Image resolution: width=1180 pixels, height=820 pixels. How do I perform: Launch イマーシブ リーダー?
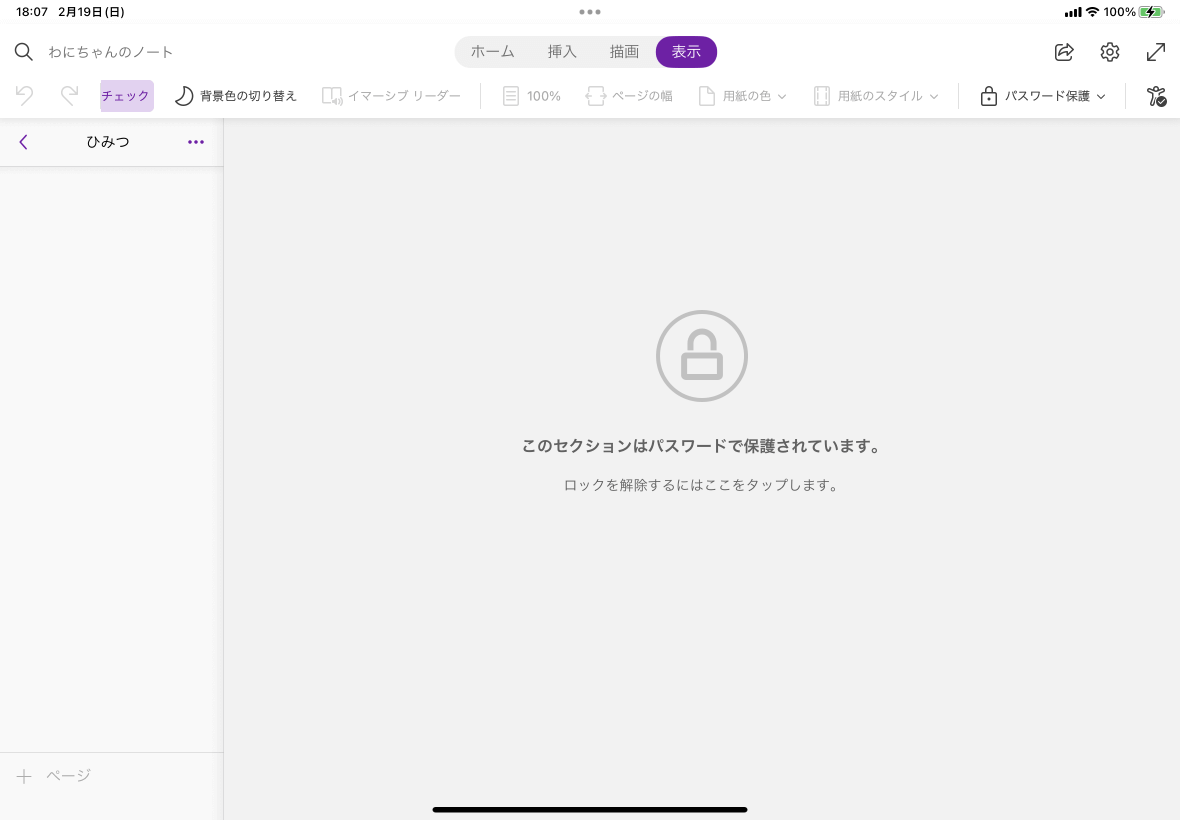(391, 96)
